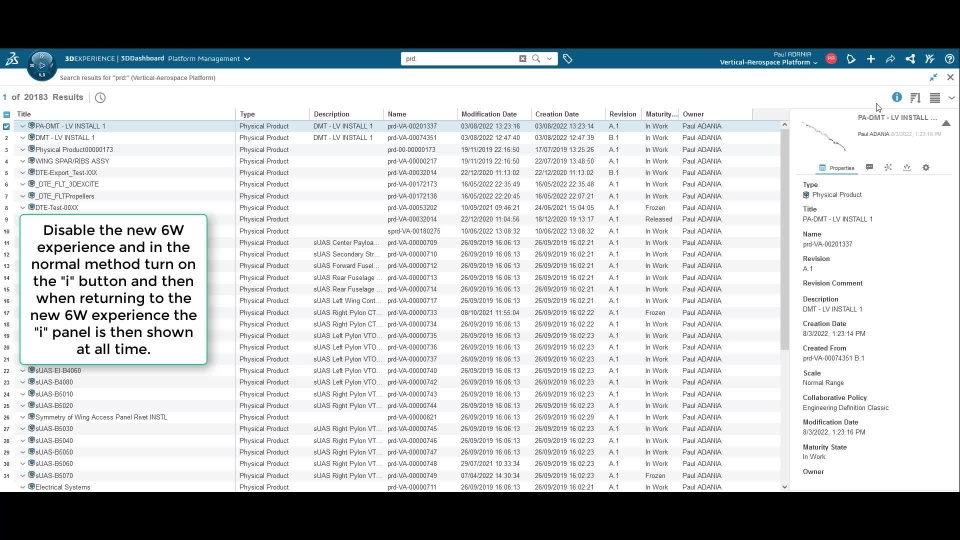Select _DTE_FLT_3DEXCITE row title
Image resolution: width=960 pixels, height=540 pixels.
(67, 184)
